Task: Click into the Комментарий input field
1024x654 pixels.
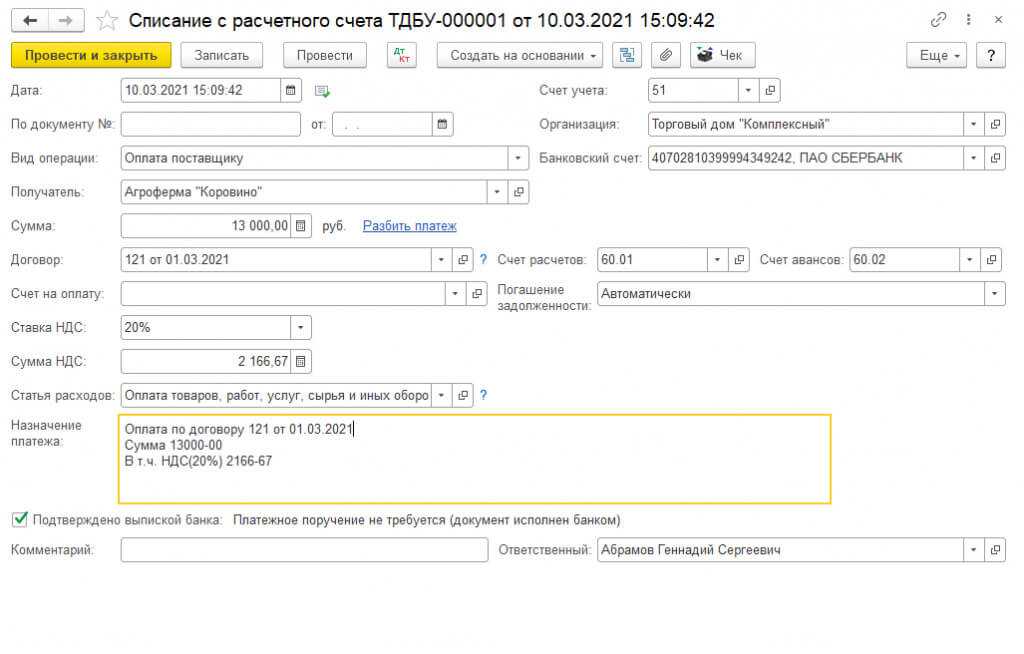Action: pyautogui.click(x=303, y=550)
